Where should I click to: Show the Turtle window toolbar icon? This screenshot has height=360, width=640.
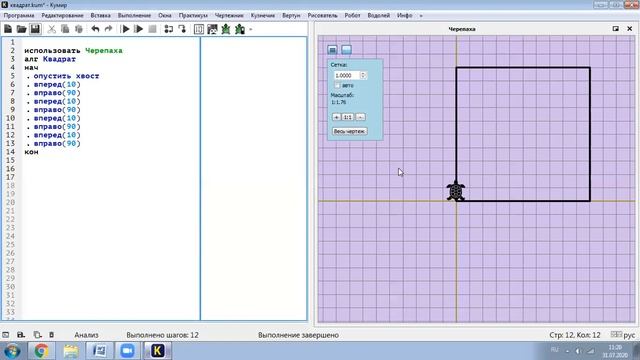(x=226, y=29)
